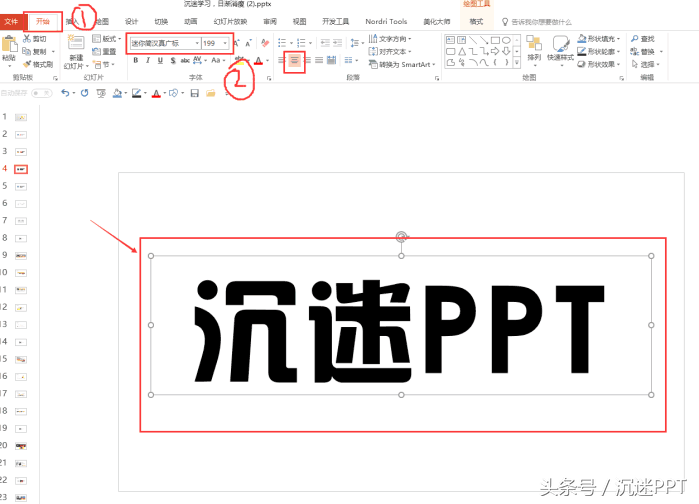699x504 pixels.
Task: Click the Reset (重置) slide icon
Action: [x=96, y=52]
